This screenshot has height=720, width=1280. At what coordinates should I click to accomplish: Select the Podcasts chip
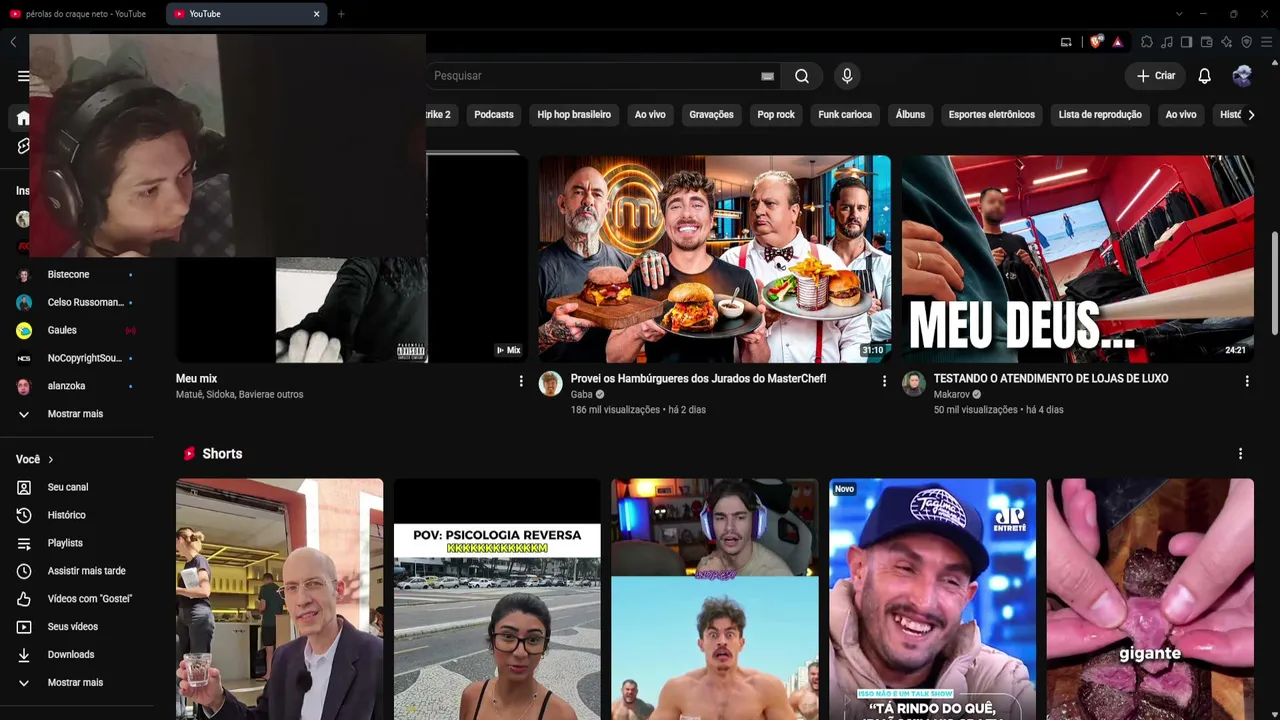(494, 115)
